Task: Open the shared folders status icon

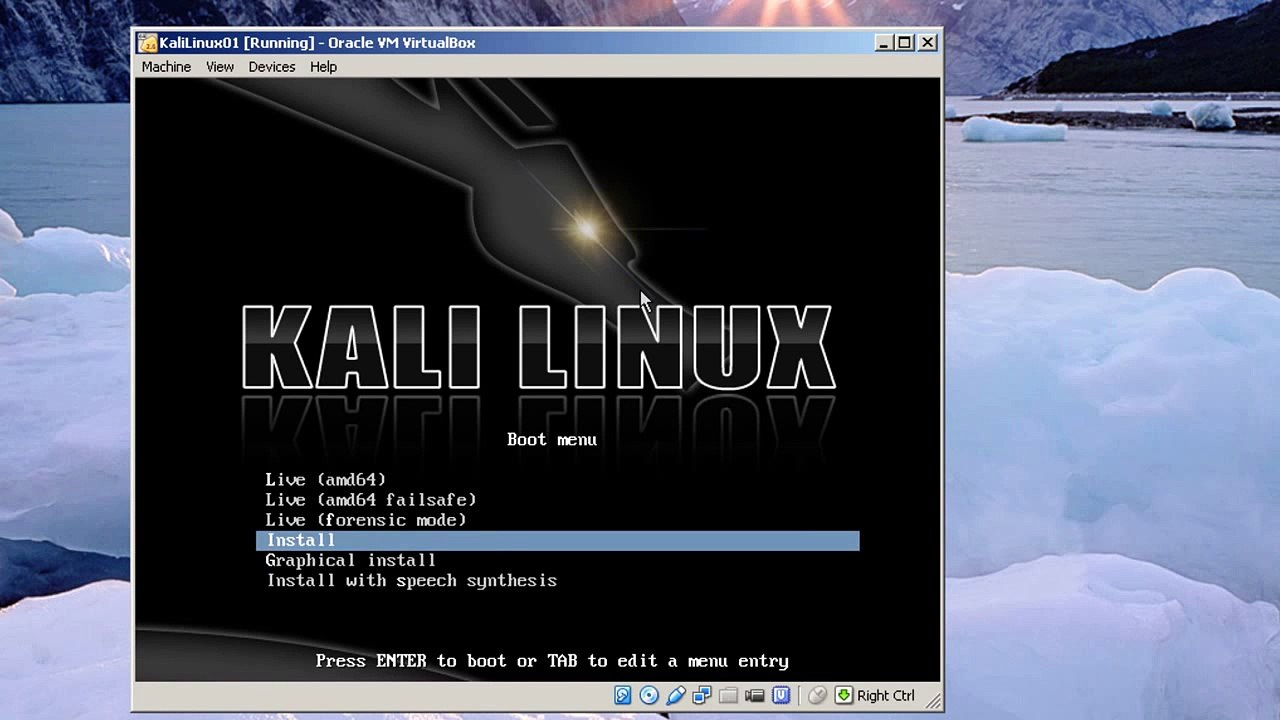Action: pyautogui.click(x=728, y=695)
